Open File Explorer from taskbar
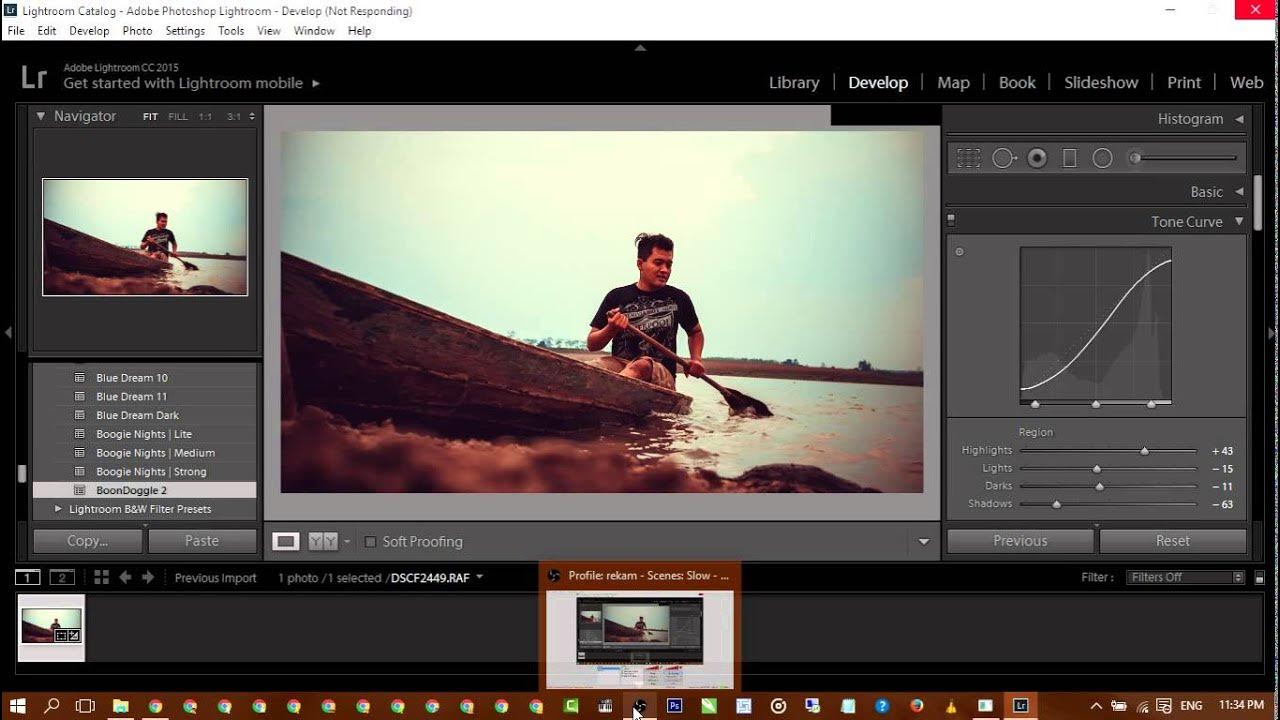The height and width of the screenshot is (720, 1280). pyautogui.click(x=120, y=706)
